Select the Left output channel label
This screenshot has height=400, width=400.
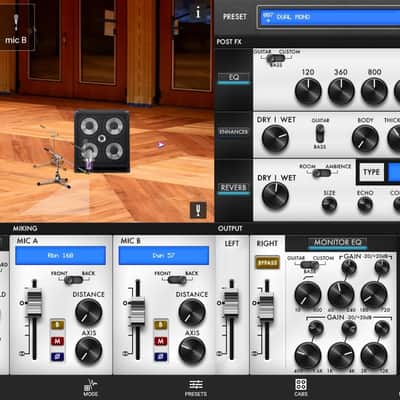tap(232, 243)
